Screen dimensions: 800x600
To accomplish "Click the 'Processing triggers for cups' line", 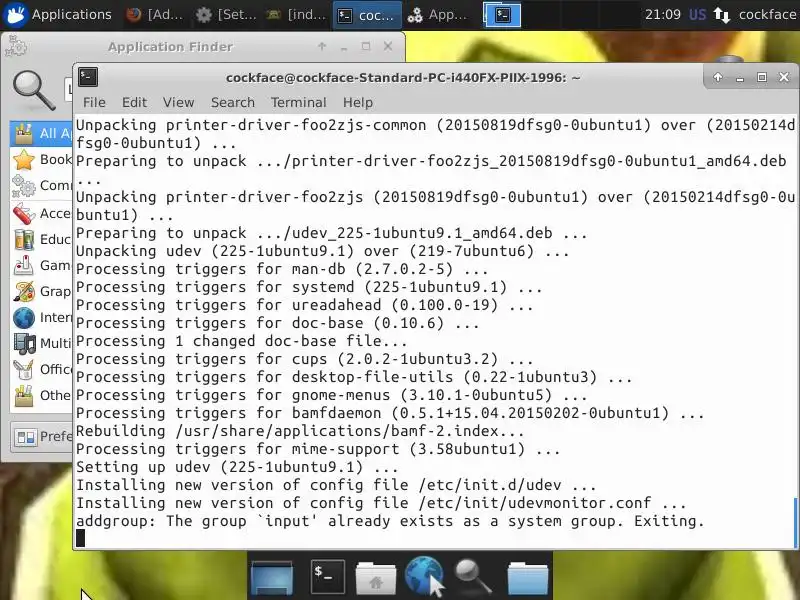I will tap(304, 359).
